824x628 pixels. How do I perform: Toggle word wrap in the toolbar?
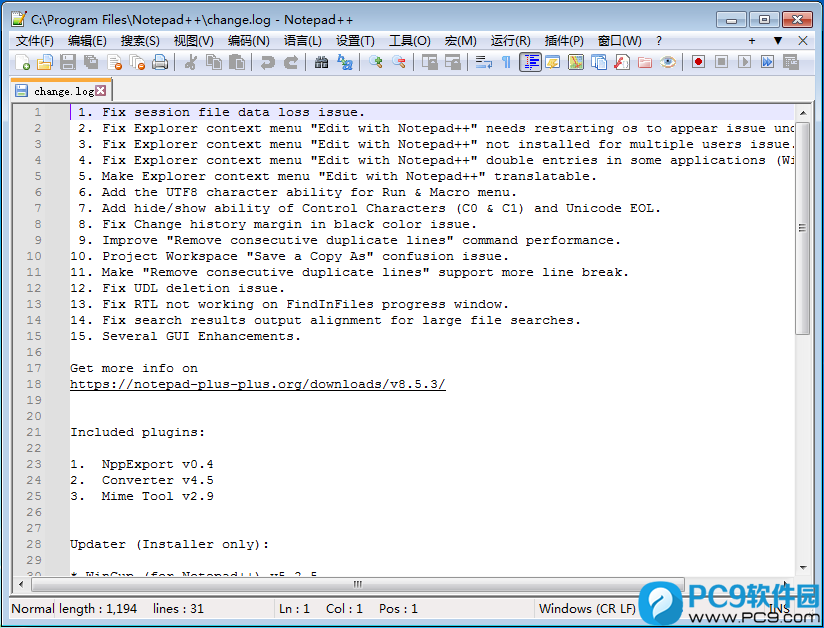pyautogui.click(x=483, y=63)
